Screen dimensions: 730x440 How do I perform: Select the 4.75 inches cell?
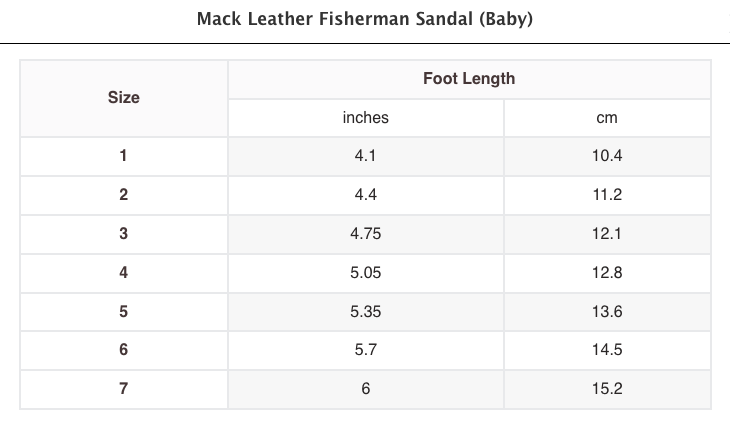[365, 234]
